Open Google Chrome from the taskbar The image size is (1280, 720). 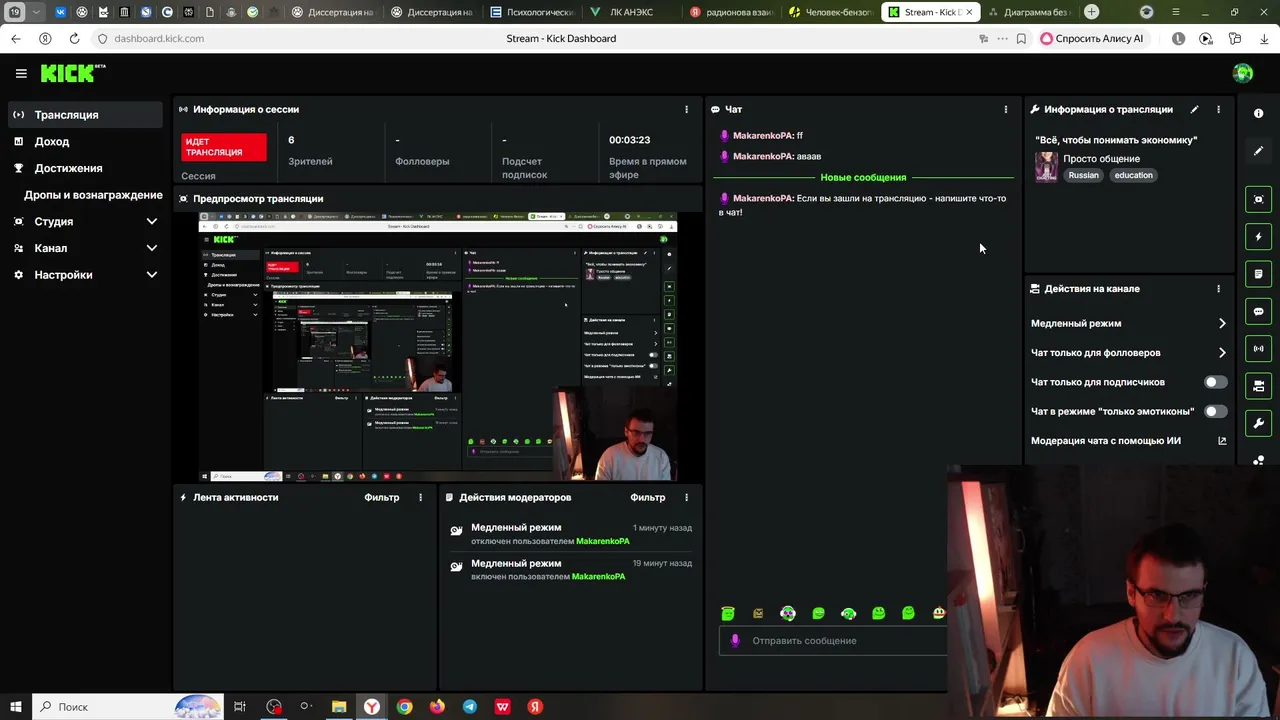point(404,707)
